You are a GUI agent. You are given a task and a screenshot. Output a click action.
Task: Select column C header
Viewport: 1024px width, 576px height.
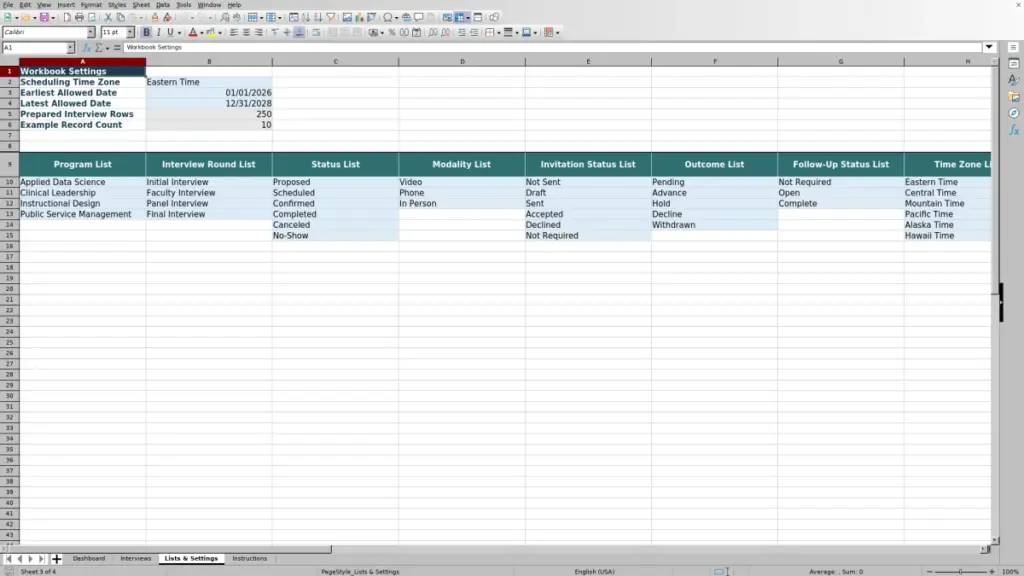coord(336,61)
